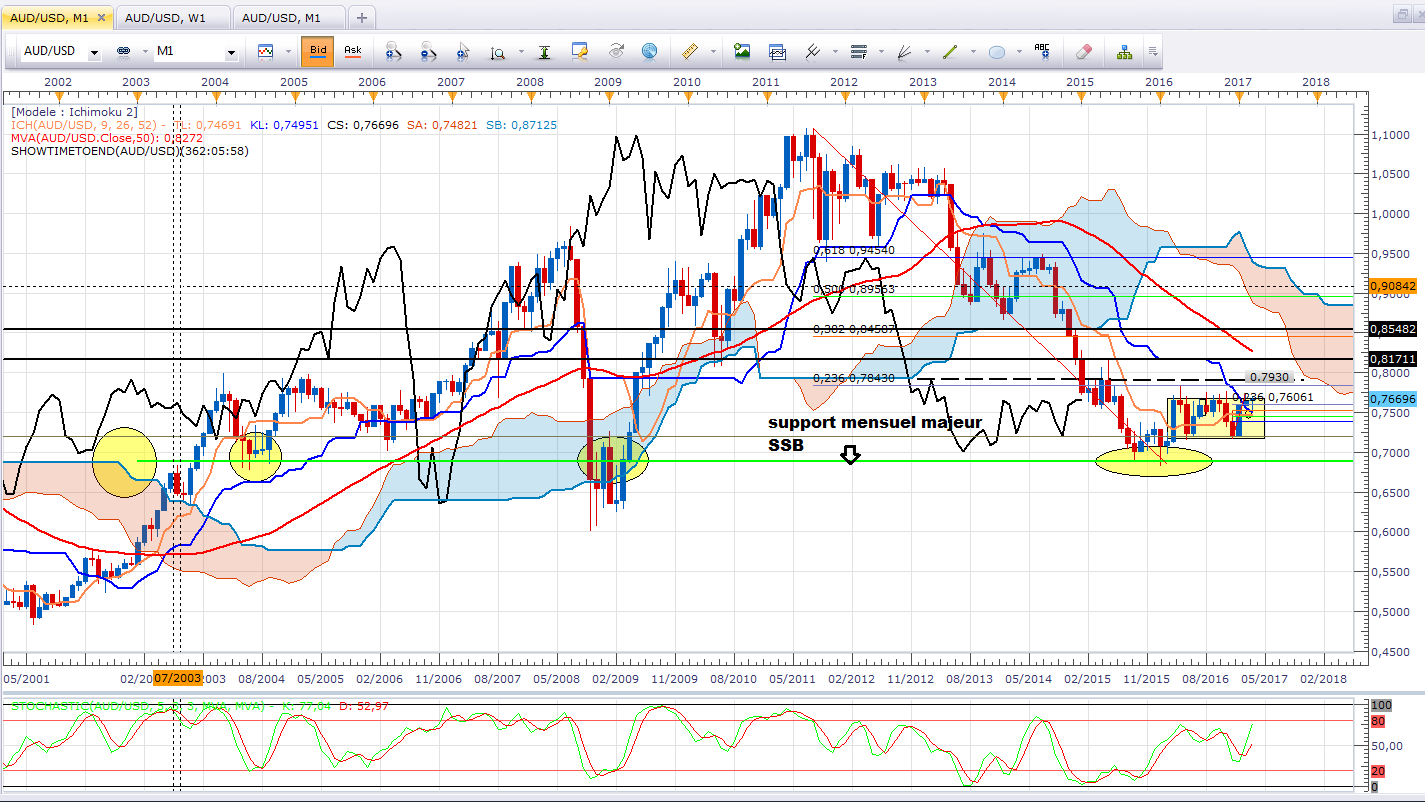Select the eraser tool

click(1084, 51)
